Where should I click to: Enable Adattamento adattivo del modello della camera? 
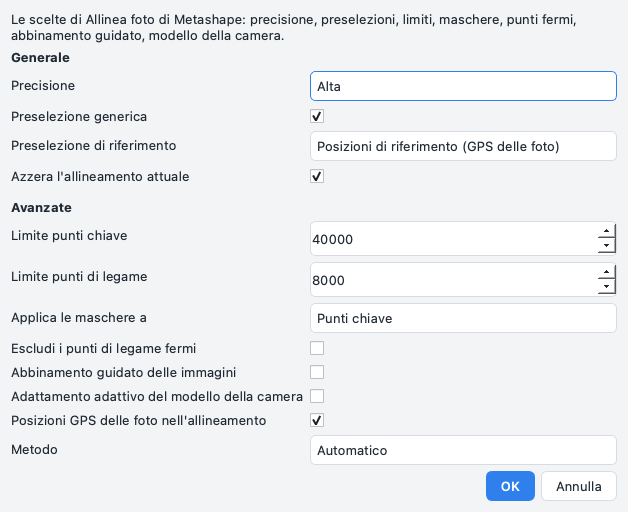[x=317, y=396]
